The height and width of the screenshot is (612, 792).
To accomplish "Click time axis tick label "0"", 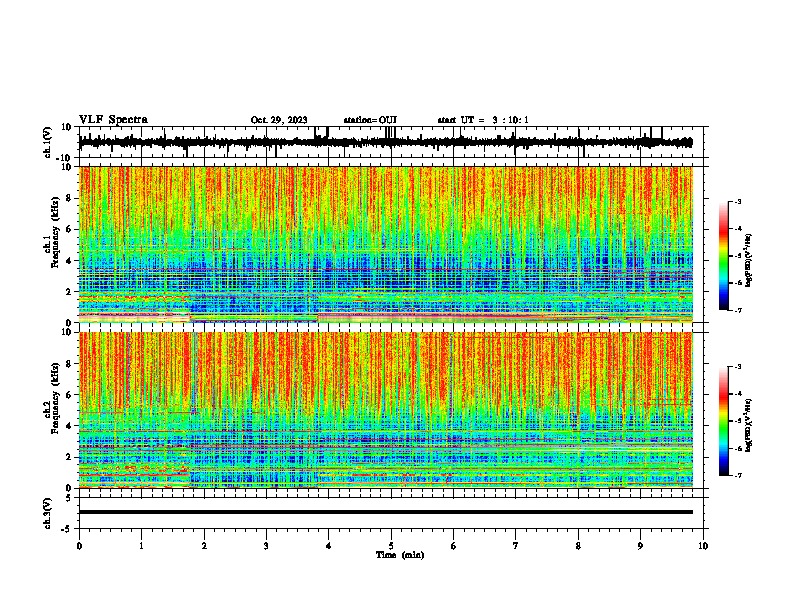I will 79,546.
